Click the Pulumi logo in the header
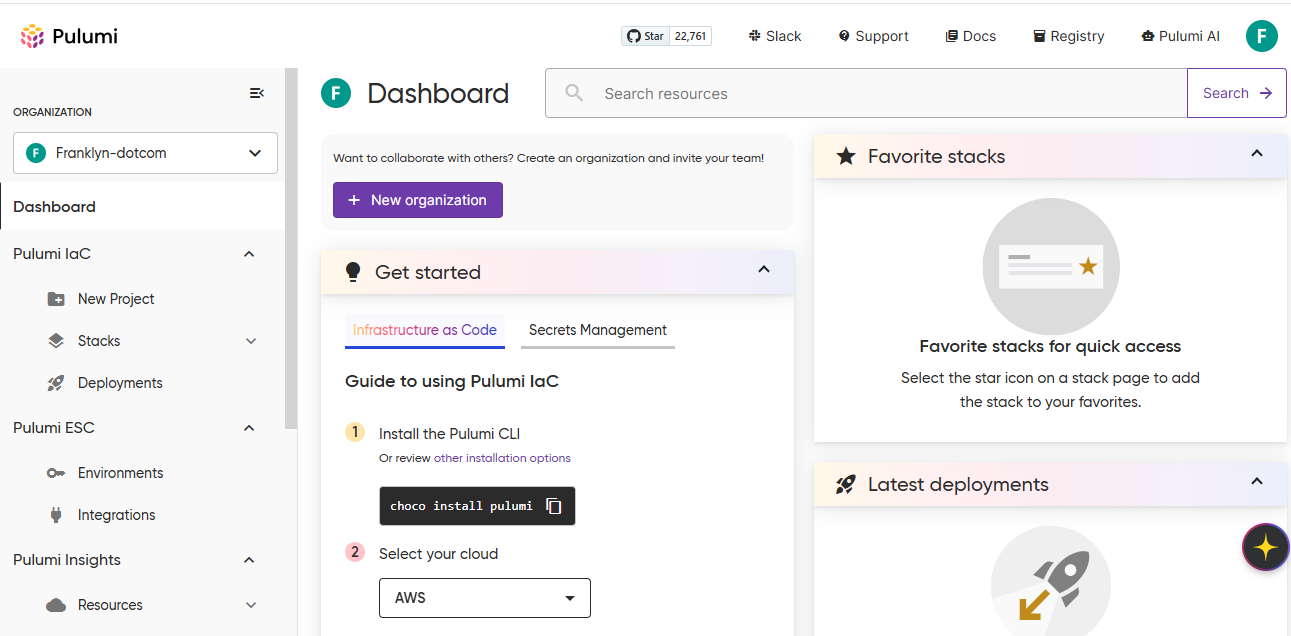Screen dimensions: 1291x636 pos(69,37)
